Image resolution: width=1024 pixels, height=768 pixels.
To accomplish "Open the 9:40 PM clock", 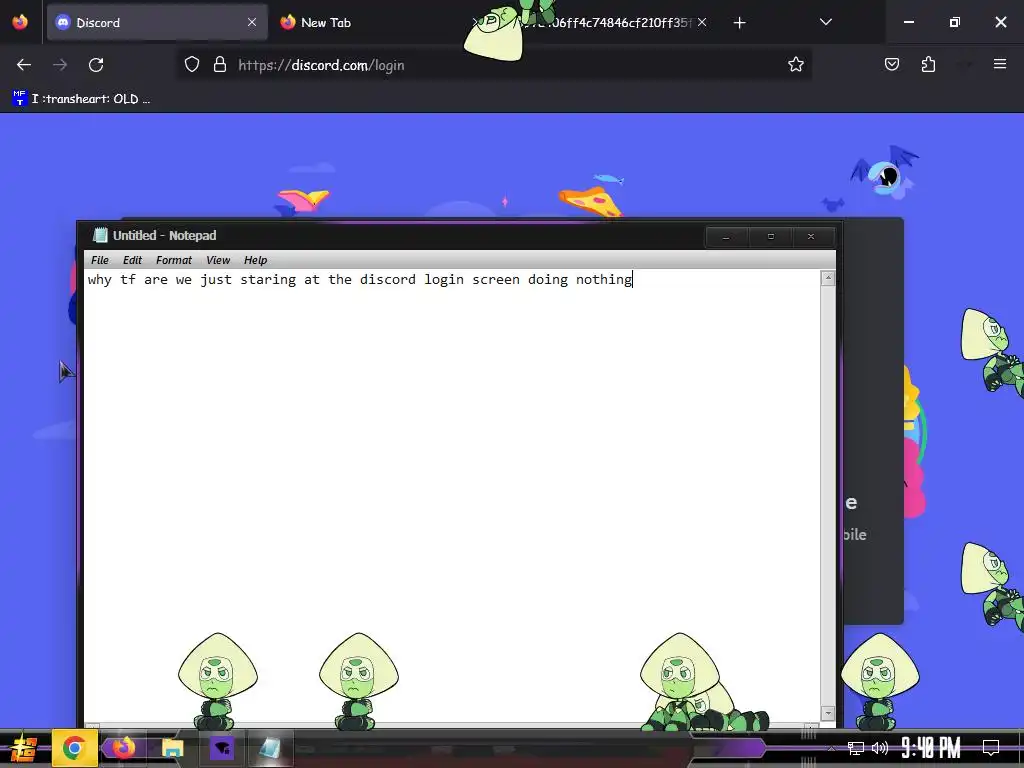I will pyautogui.click(x=931, y=747).
